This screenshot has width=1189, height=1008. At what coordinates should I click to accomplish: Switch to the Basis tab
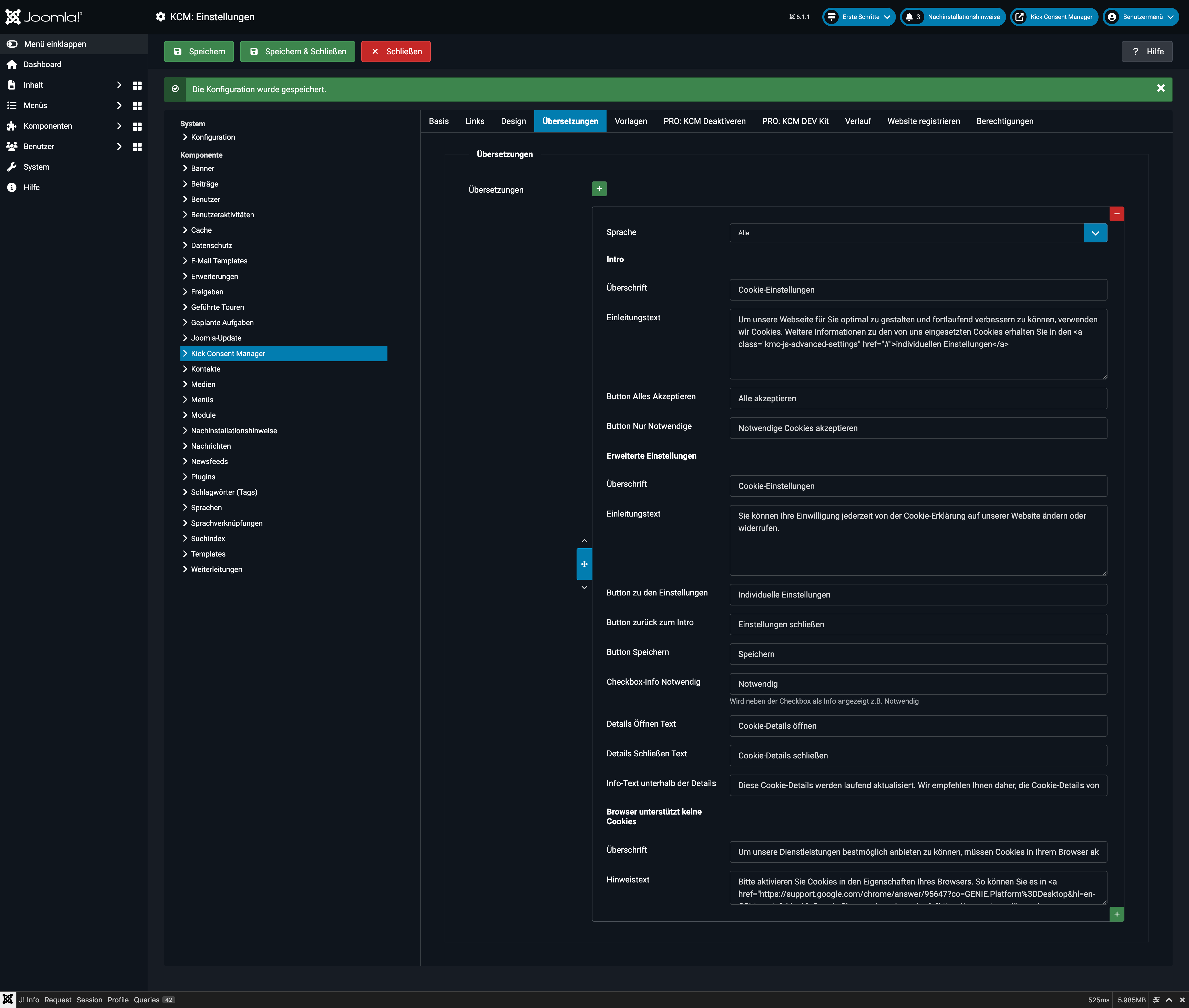click(x=439, y=121)
